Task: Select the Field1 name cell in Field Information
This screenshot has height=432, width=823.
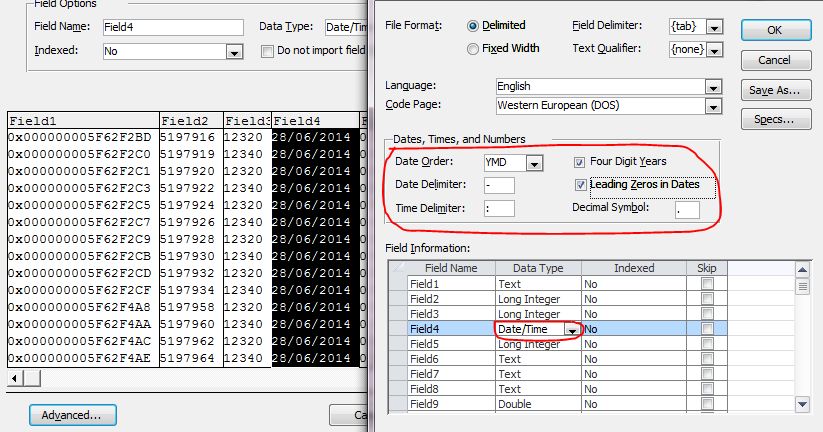Action: click(x=451, y=284)
